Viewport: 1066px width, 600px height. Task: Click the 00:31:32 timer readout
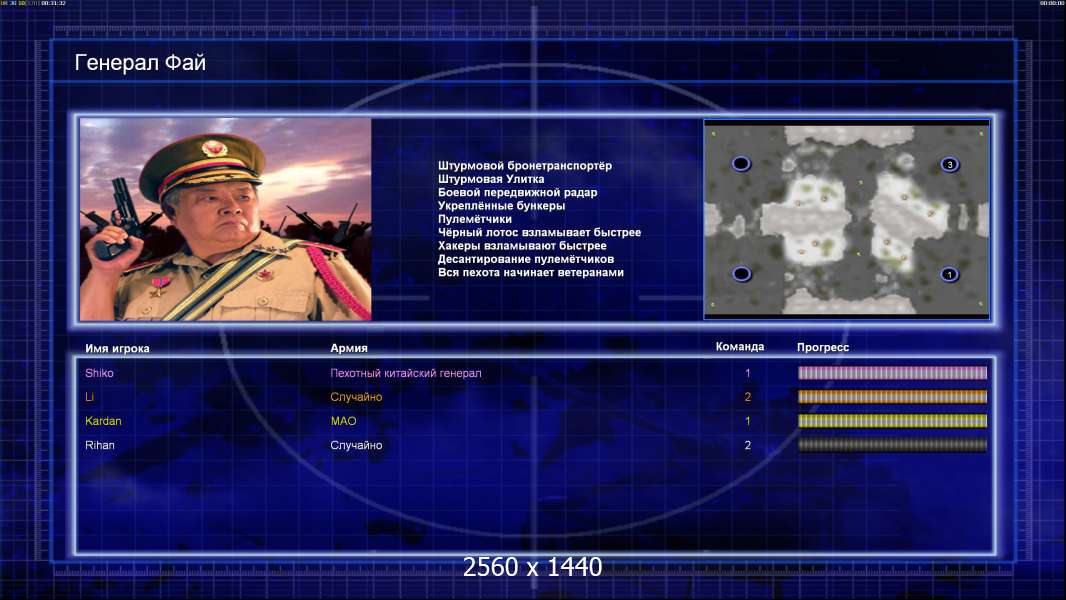coord(53,3)
